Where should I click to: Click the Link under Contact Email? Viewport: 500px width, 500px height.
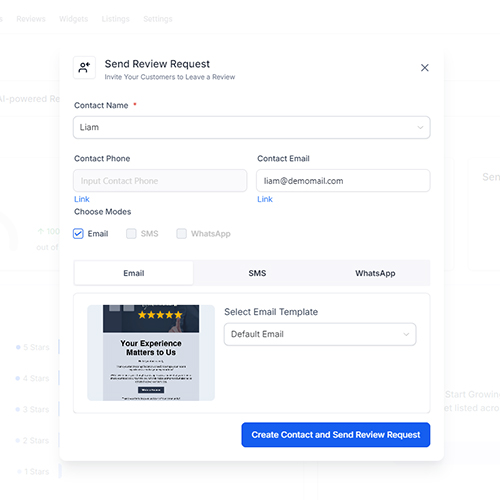[x=265, y=199]
